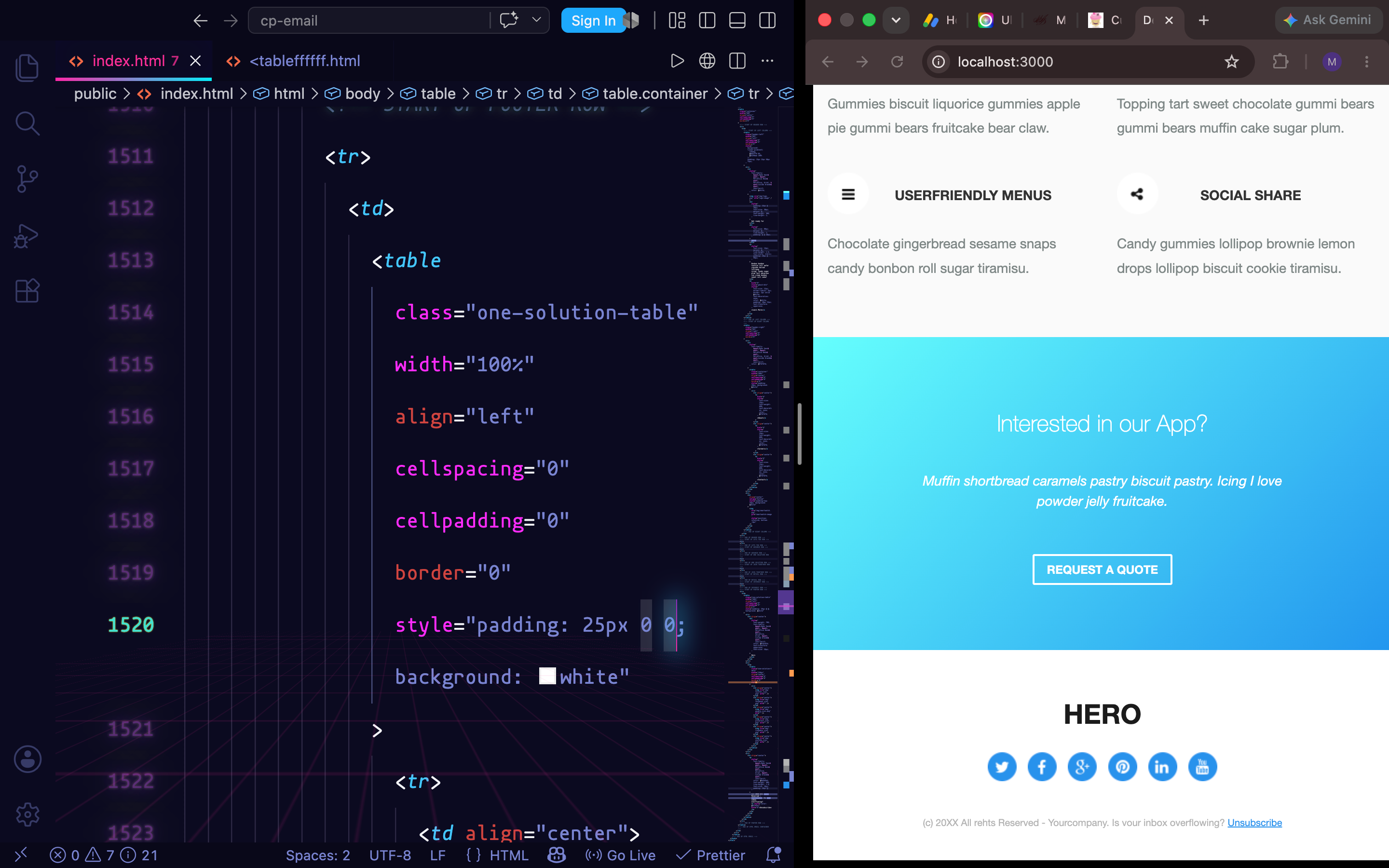Open the Chrome three-dot menu

pos(1367,62)
